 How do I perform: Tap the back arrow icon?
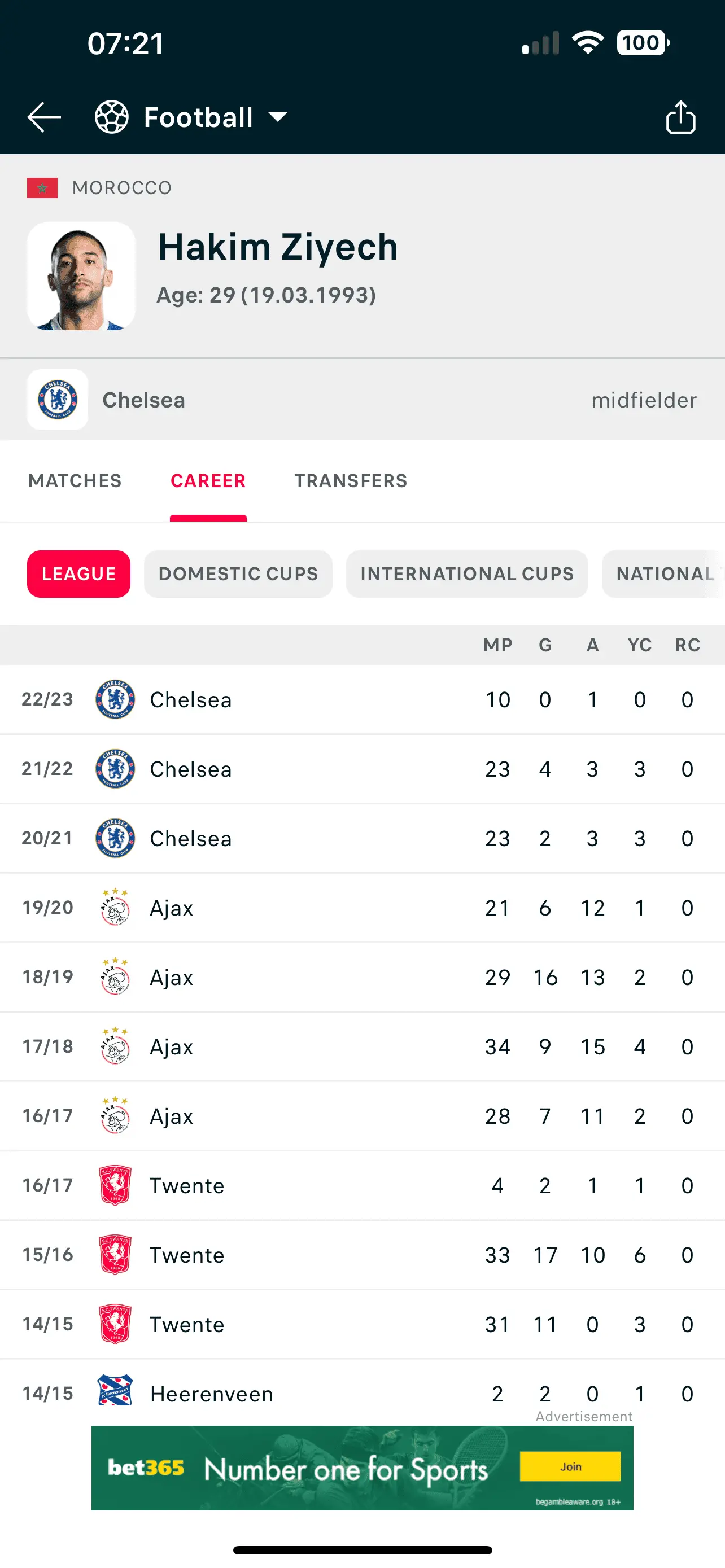tap(44, 117)
